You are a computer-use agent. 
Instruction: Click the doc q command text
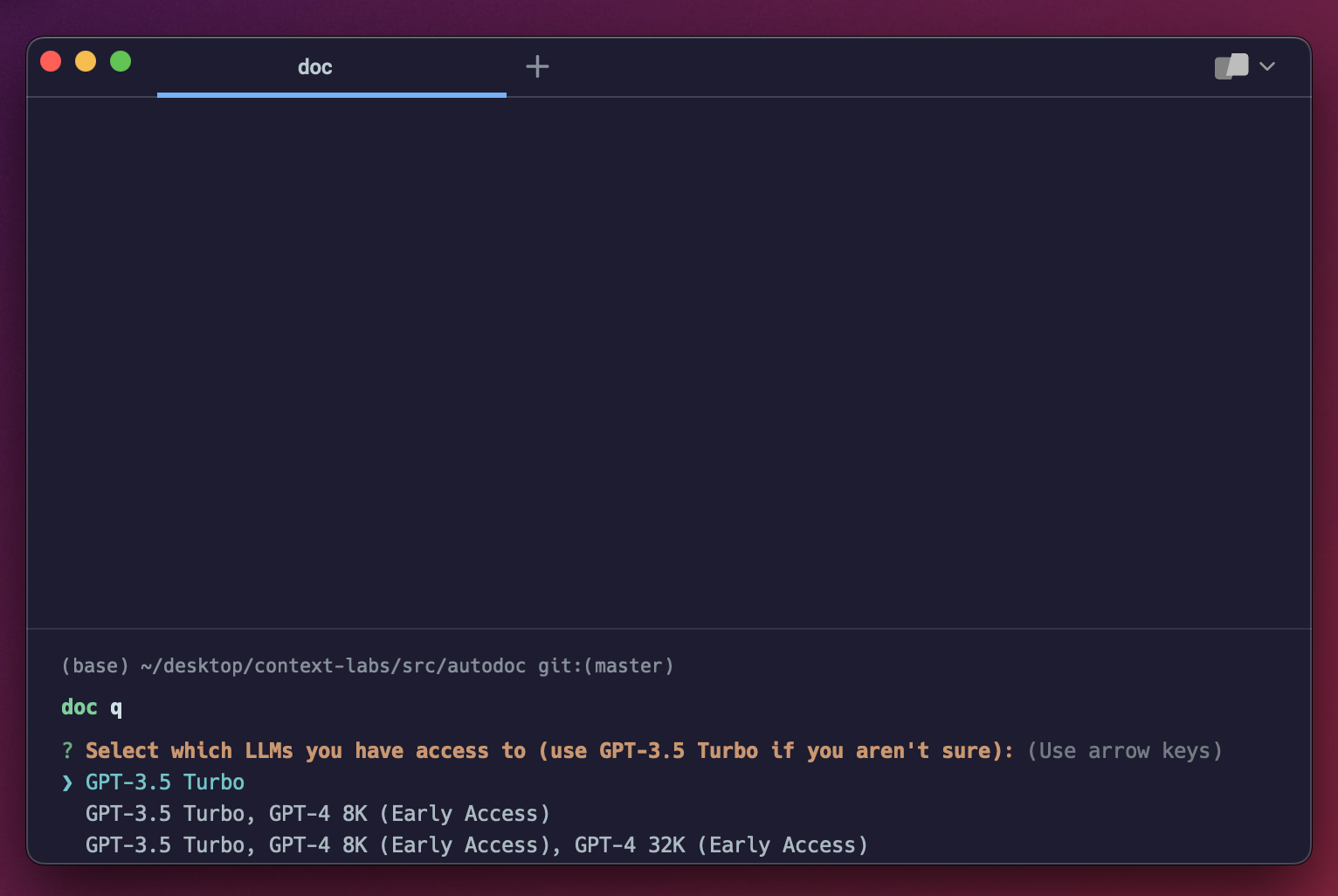92,707
